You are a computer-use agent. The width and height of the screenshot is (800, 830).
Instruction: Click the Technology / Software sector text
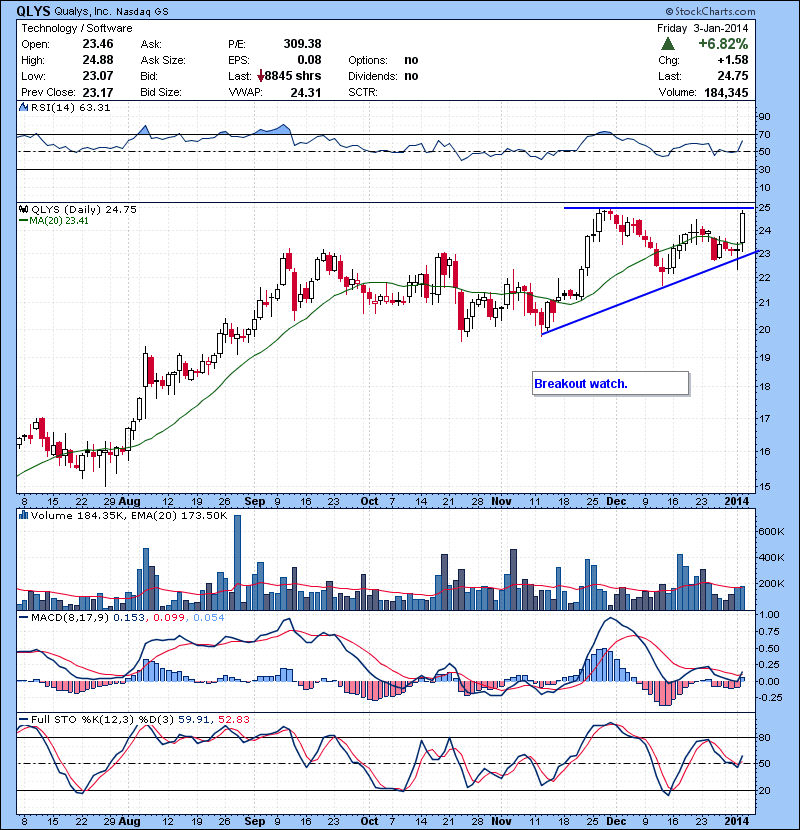pyautogui.click(x=77, y=28)
